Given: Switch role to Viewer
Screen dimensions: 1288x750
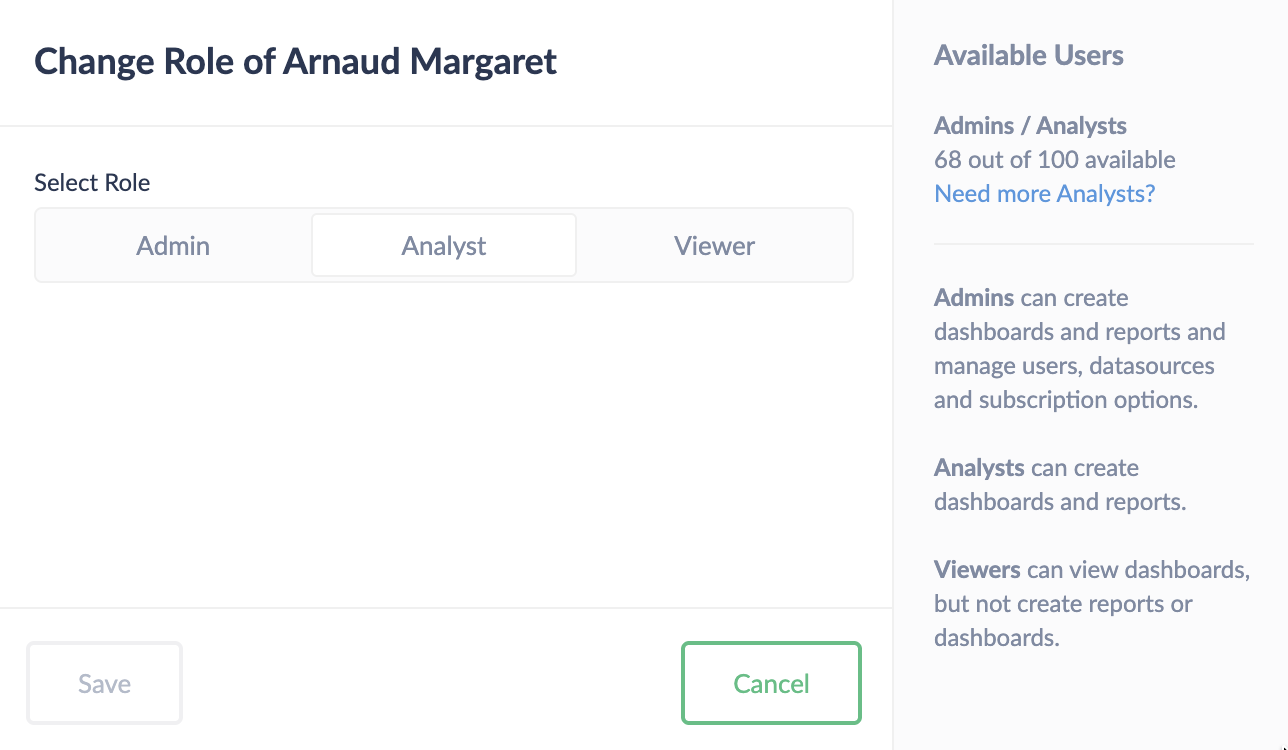Looking at the screenshot, I should click(x=714, y=245).
